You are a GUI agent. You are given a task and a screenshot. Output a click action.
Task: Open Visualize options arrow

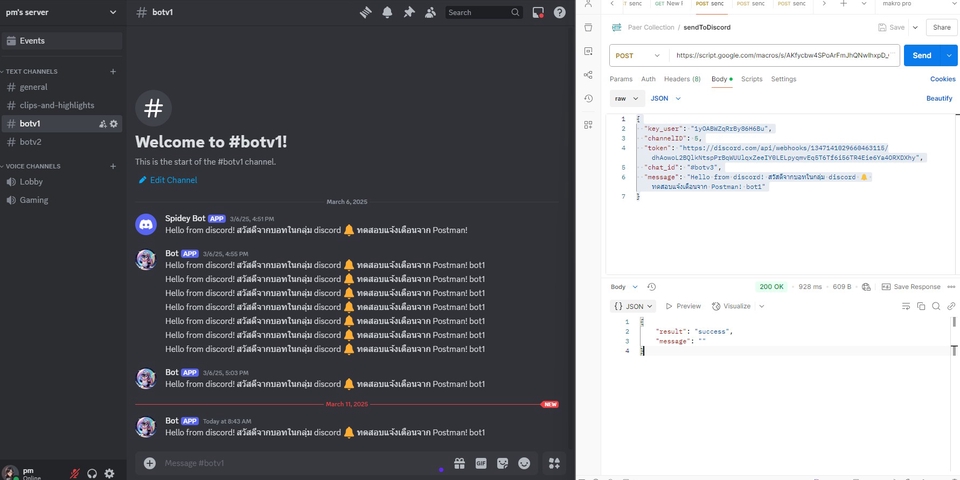click(762, 306)
